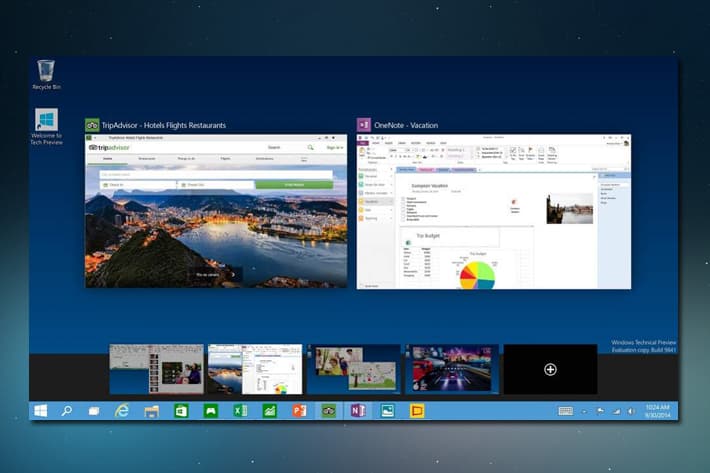Open the network status icon in system tray
The height and width of the screenshot is (473, 710).
pos(616,411)
